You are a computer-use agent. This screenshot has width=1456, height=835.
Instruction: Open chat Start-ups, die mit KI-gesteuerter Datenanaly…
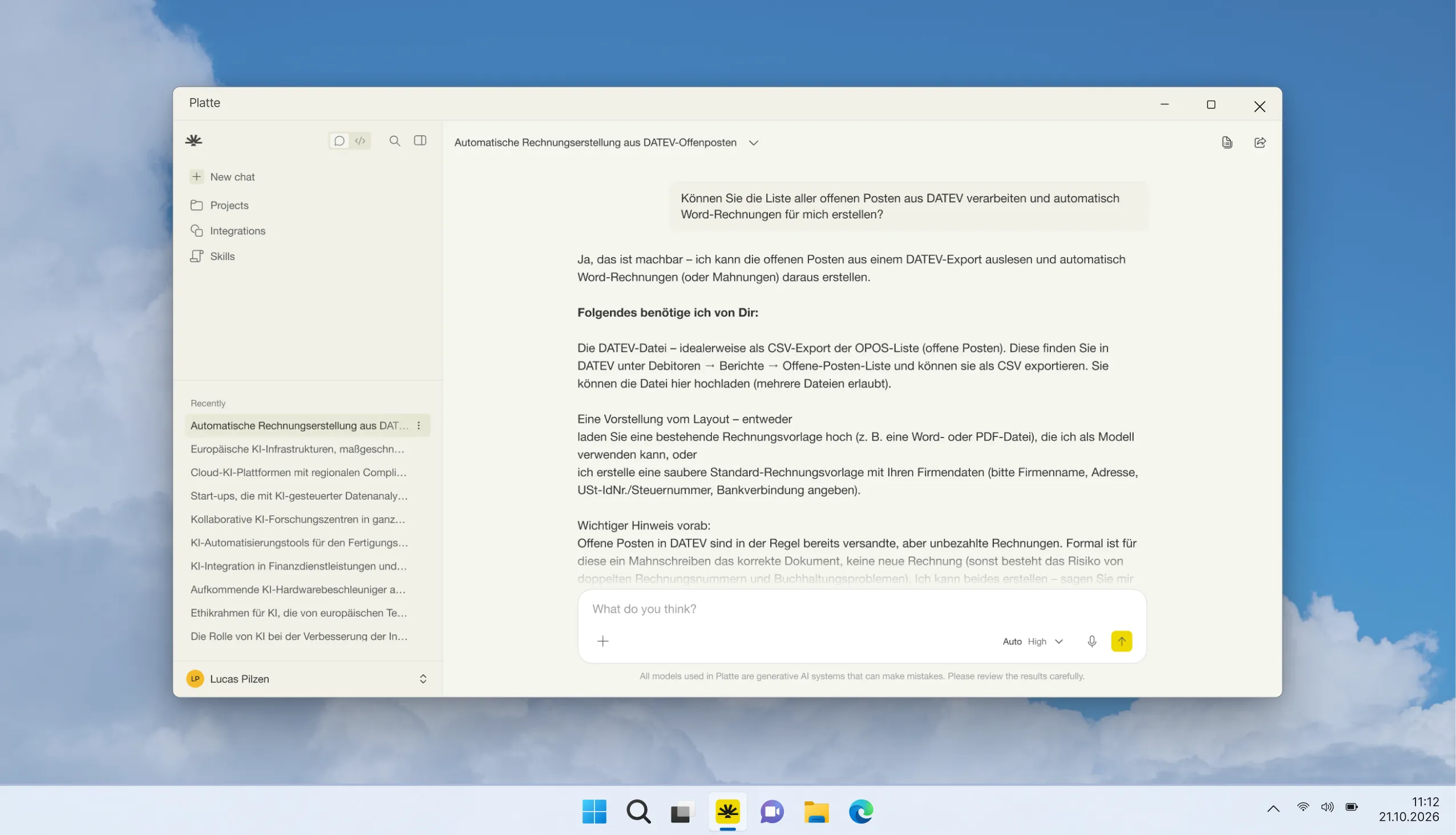(299, 496)
